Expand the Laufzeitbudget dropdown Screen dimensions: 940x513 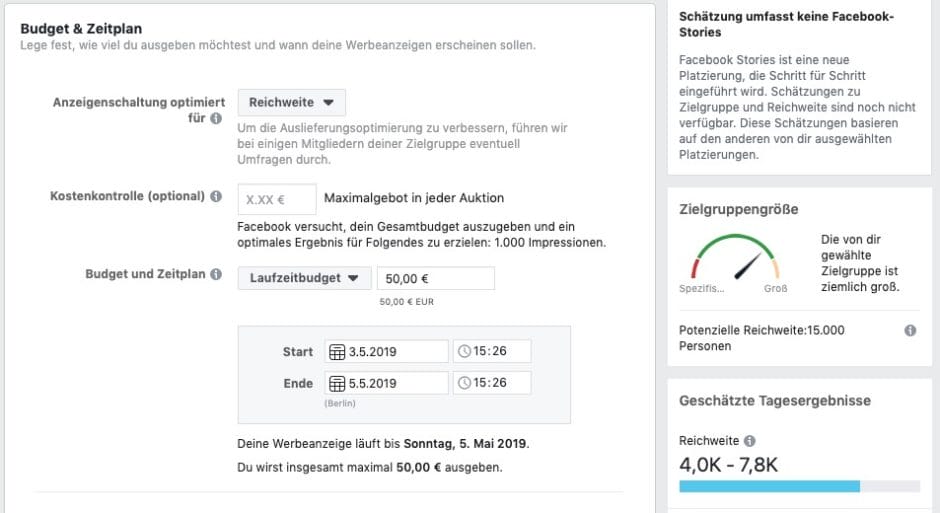tap(304, 279)
